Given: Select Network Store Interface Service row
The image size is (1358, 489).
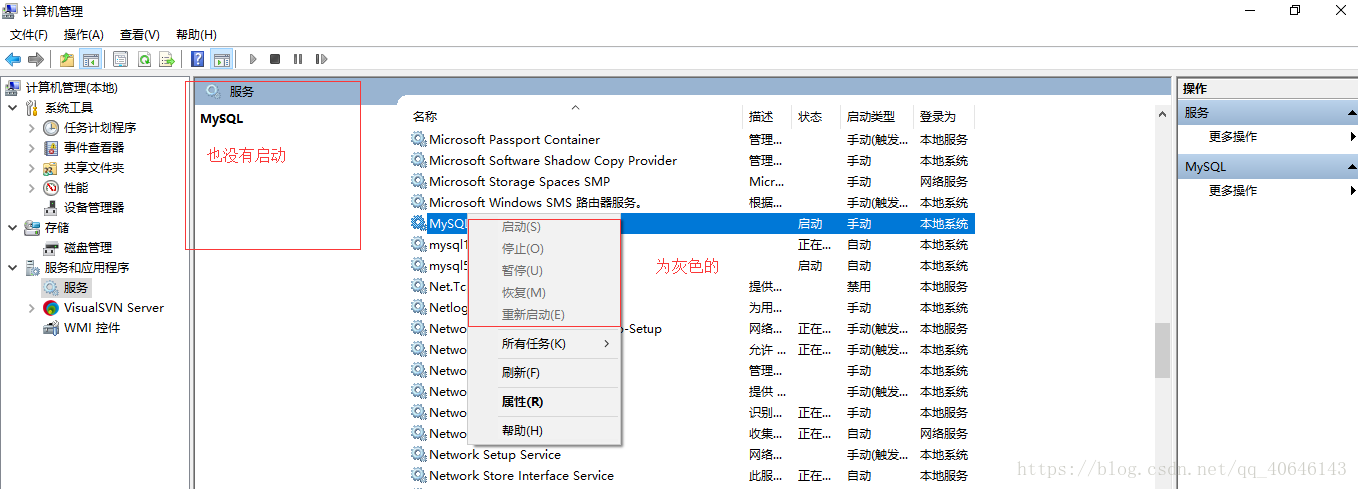Looking at the screenshot, I should (x=691, y=476).
